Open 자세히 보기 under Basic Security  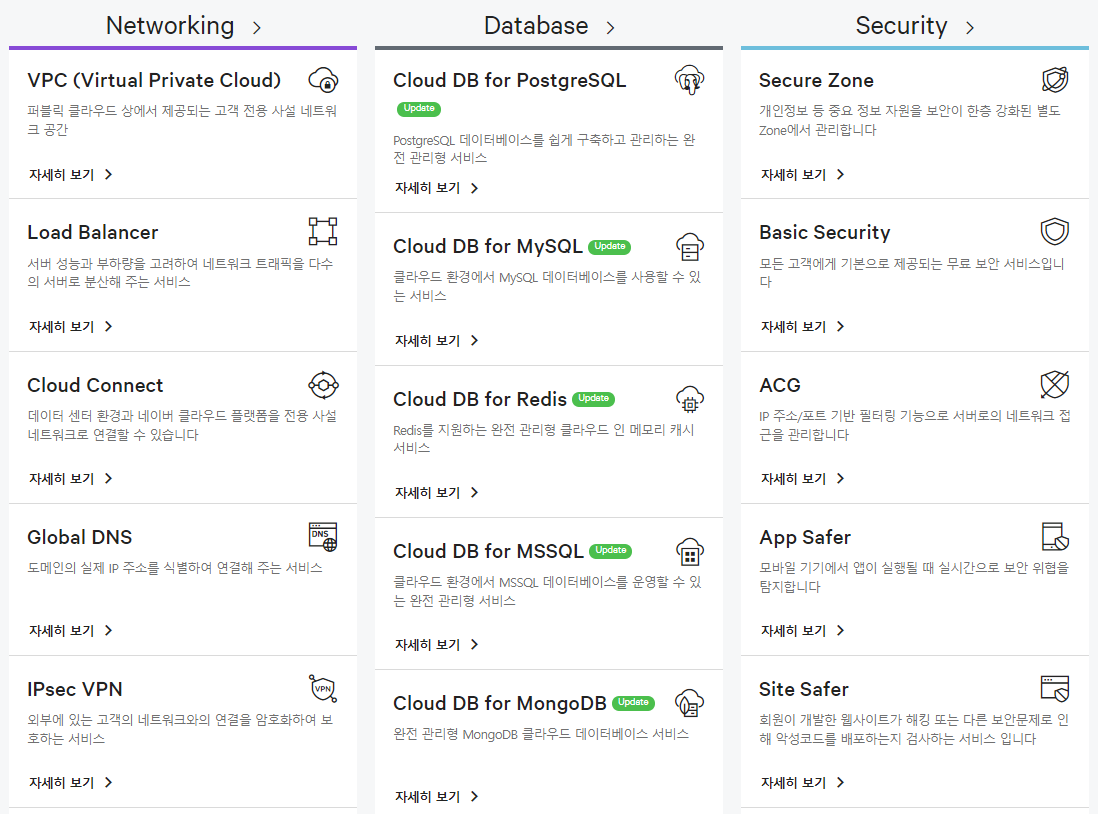tap(802, 326)
